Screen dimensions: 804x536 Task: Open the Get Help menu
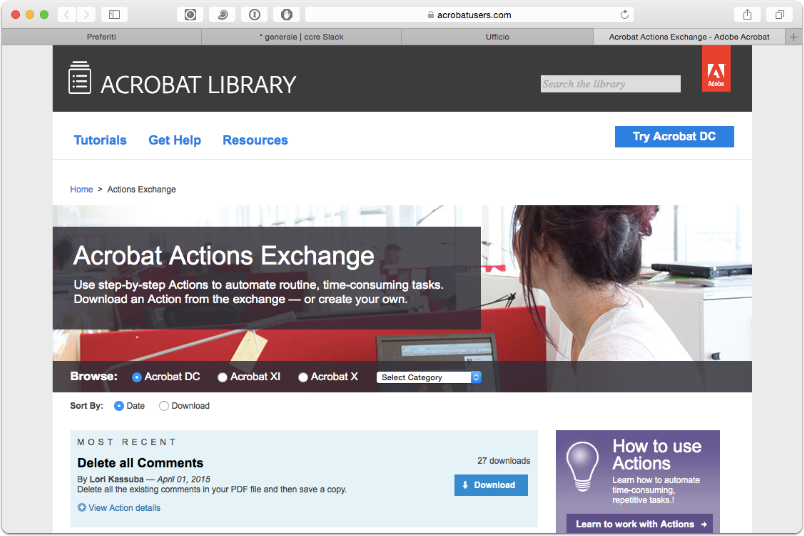click(x=174, y=140)
